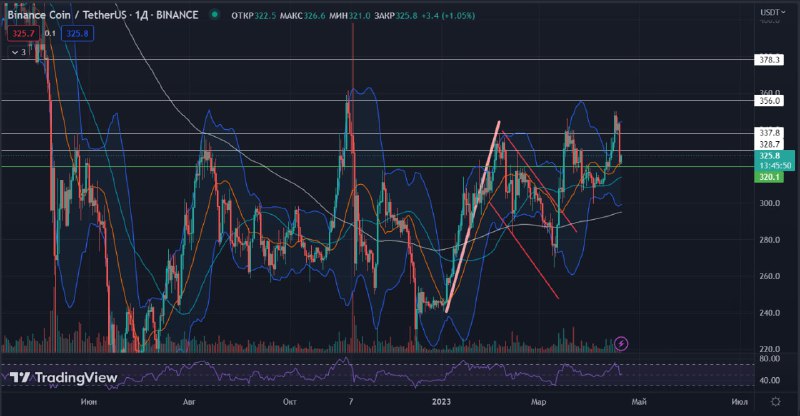
Task: Click the Binance Coin / TetherUS symbol title
Action: click(x=103, y=15)
